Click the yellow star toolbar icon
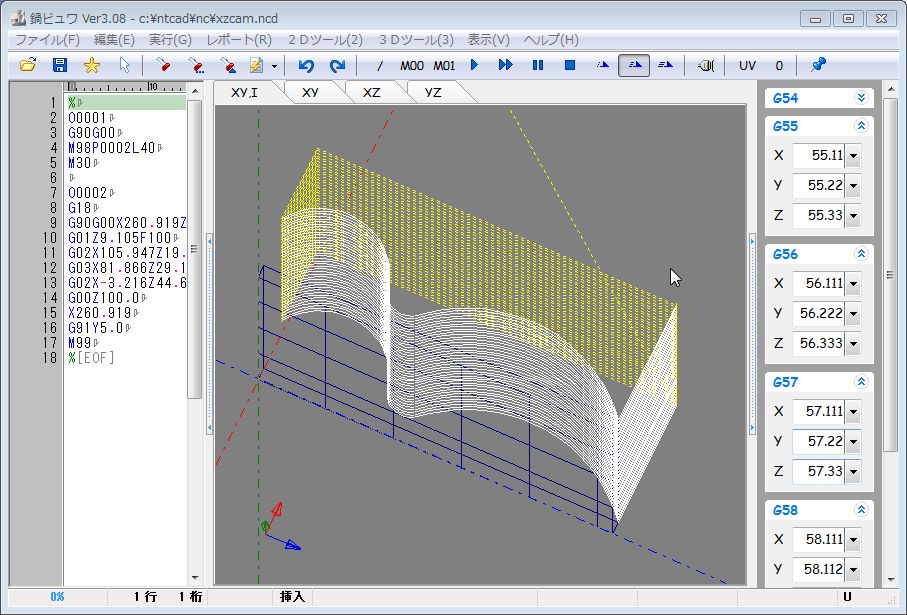Image resolution: width=907 pixels, height=615 pixels. click(x=91, y=65)
